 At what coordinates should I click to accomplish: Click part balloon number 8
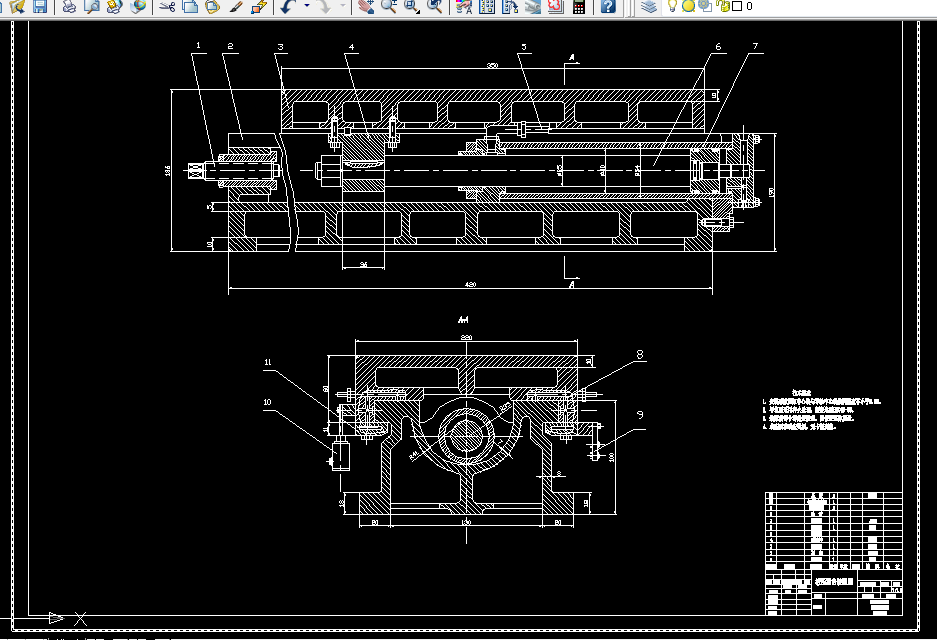[x=639, y=354]
